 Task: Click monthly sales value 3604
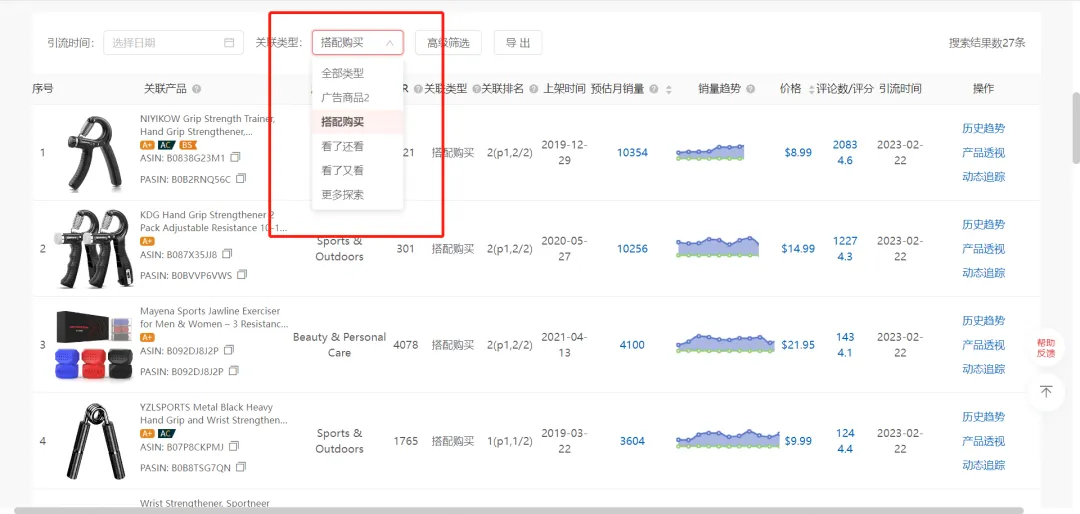[632, 441]
